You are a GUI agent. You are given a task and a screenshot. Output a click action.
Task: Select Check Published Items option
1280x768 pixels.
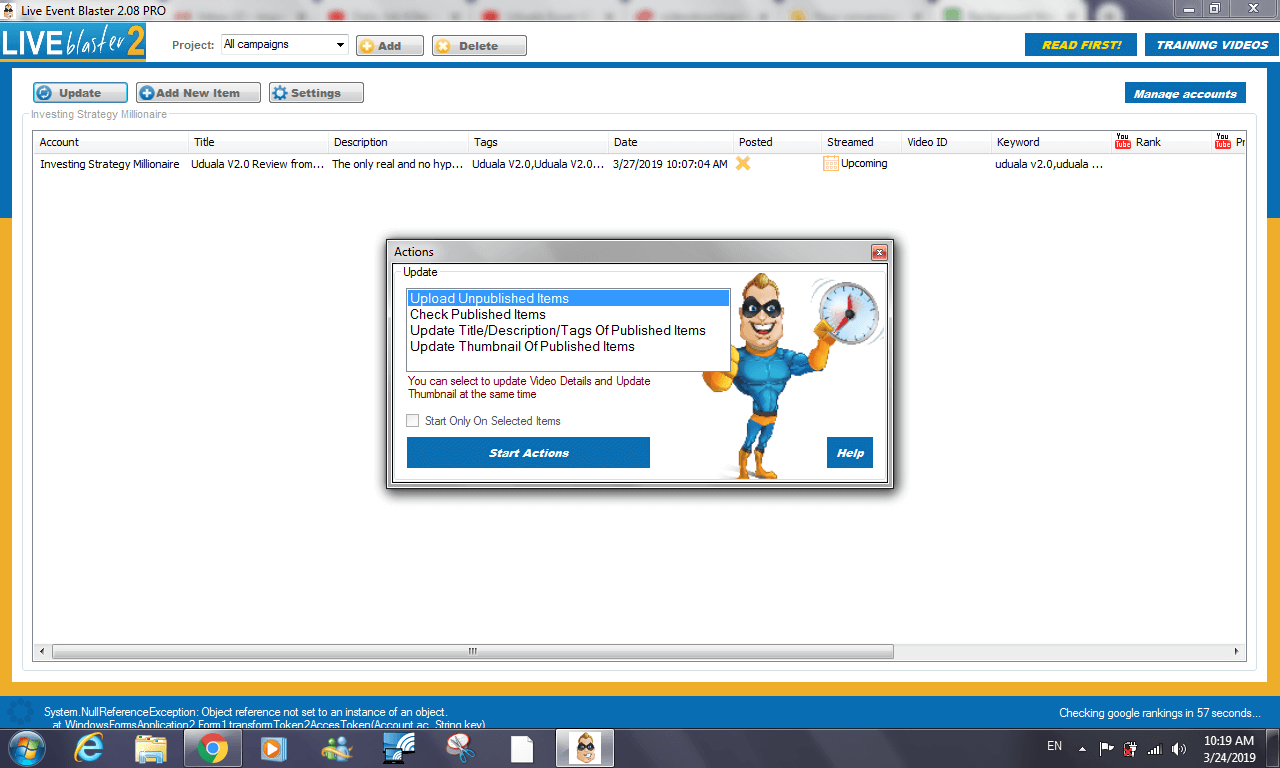pos(568,314)
